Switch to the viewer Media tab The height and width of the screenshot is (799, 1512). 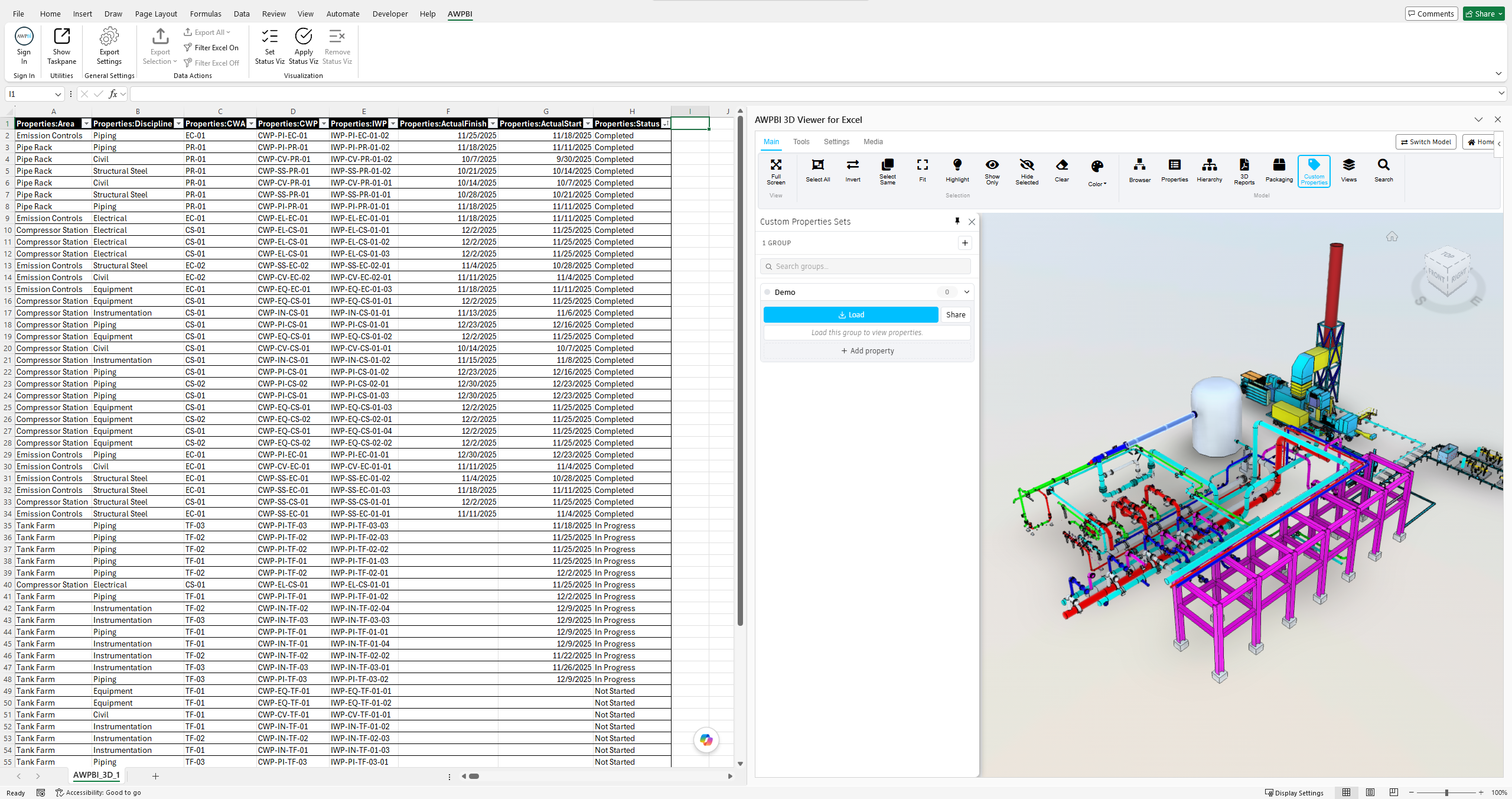[873, 142]
